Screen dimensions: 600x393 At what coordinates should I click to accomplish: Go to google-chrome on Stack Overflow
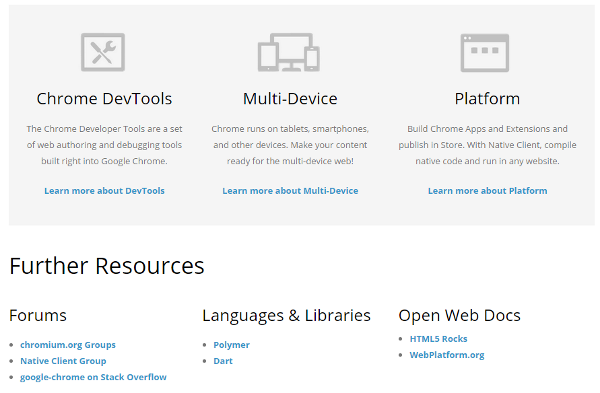point(93,377)
